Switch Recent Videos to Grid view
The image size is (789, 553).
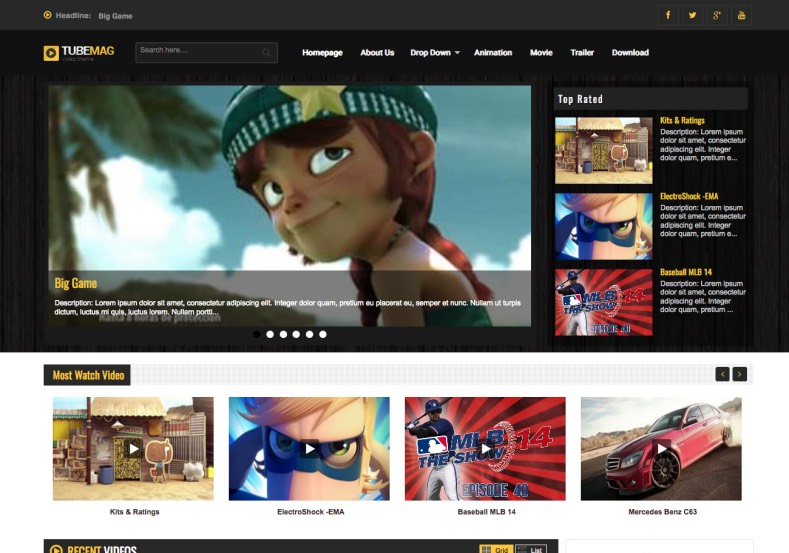coord(496,549)
